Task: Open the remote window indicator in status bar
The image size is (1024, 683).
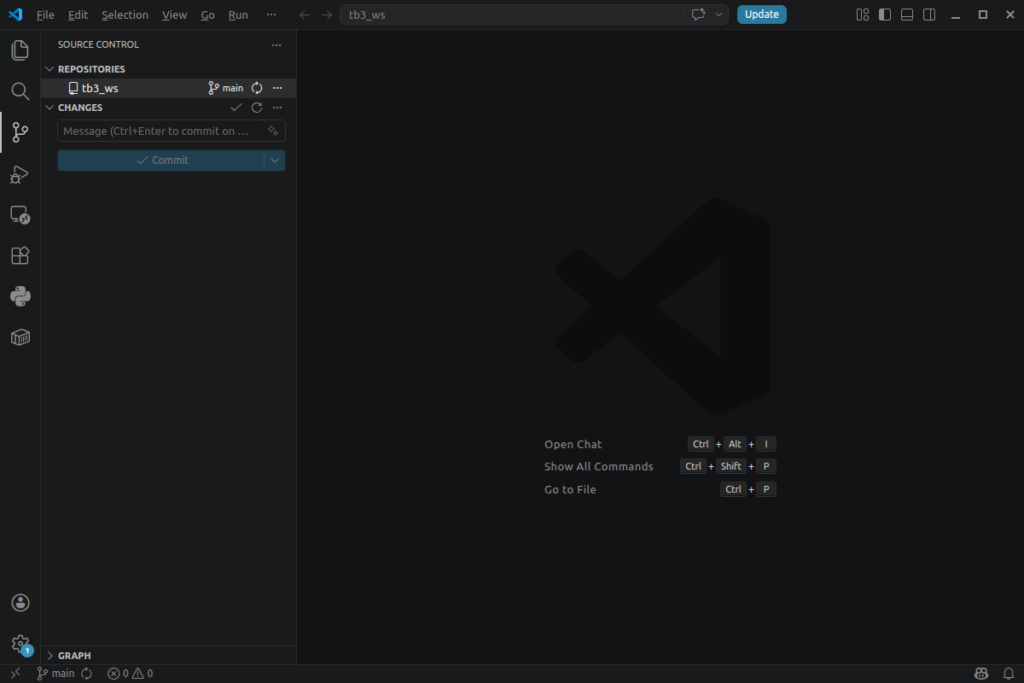Action: click(x=15, y=673)
